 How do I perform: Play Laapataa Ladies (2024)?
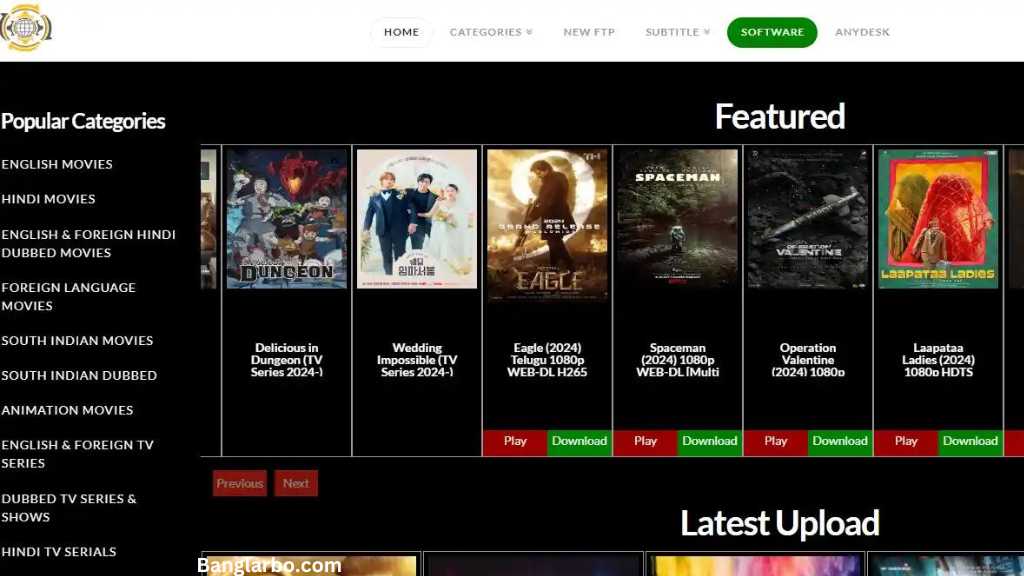click(x=906, y=442)
